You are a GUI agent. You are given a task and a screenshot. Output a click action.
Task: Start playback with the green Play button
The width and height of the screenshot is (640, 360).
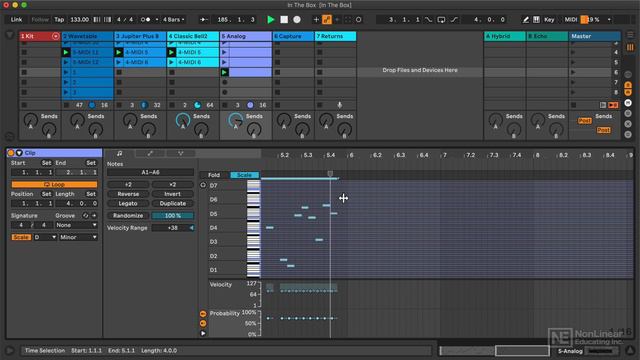(270, 19)
